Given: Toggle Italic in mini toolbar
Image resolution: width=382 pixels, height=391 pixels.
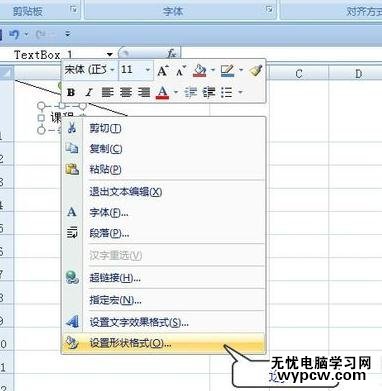Looking at the screenshot, I should 88,92.
